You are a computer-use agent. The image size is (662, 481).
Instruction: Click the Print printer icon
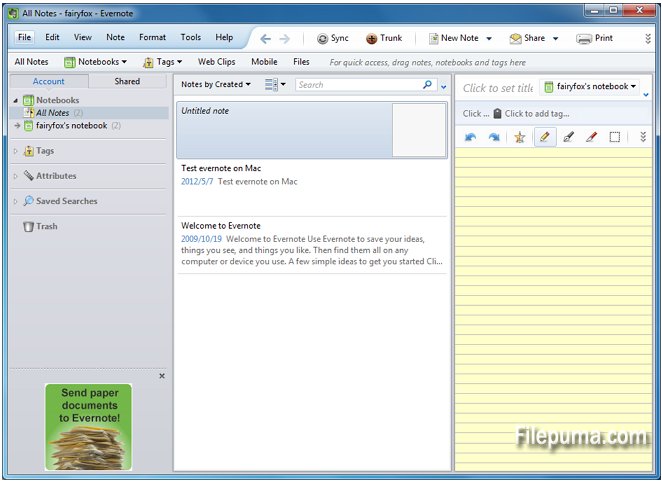pos(584,38)
